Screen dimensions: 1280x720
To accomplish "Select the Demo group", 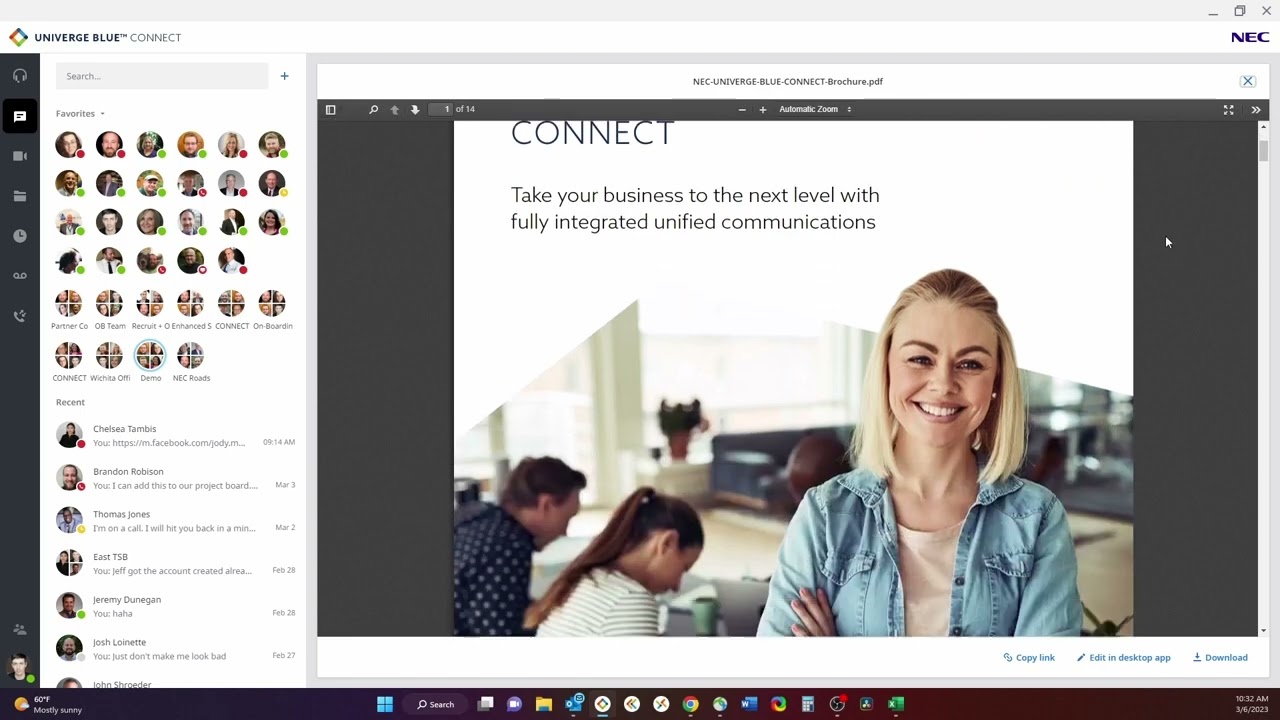I will pyautogui.click(x=150, y=361).
